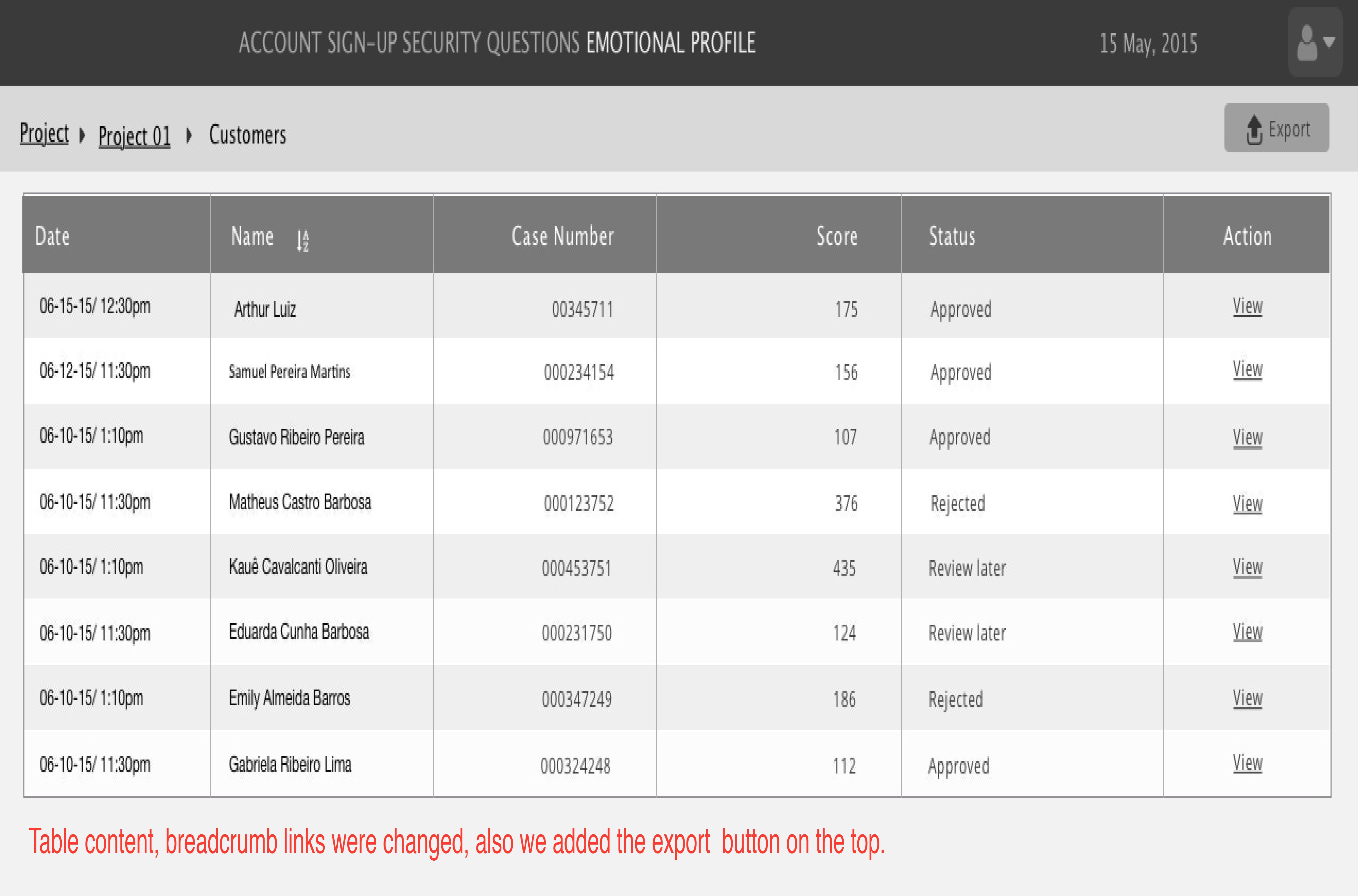This screenshot has height=896, width=1358.
Task: Sort table by the Date column header
Action: 52,236
